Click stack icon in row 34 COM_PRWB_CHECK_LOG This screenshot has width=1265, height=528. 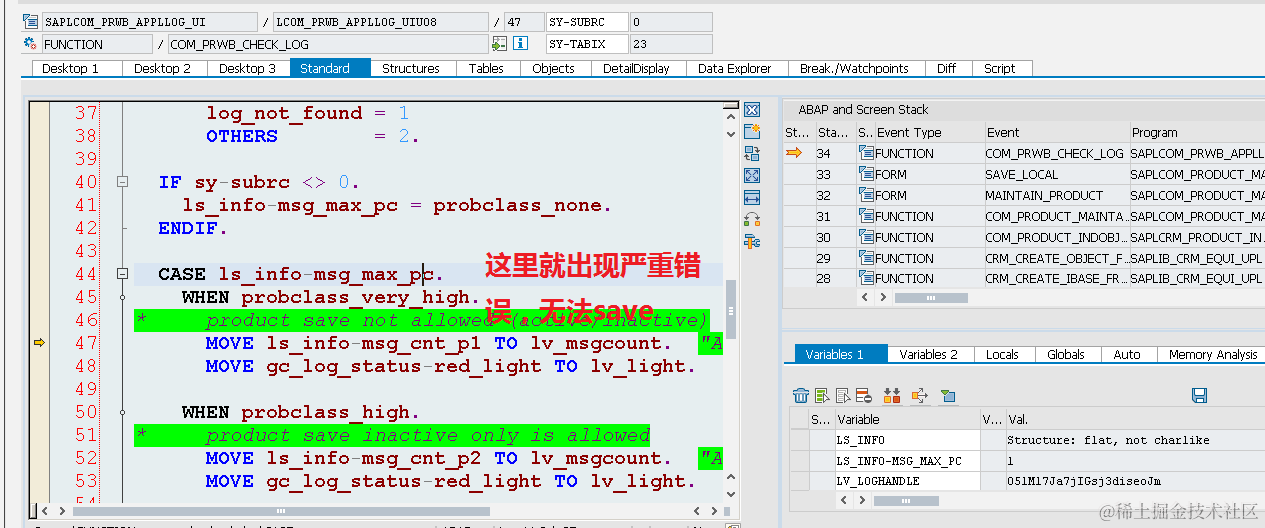pyautogui.click(x=866, y=153)
